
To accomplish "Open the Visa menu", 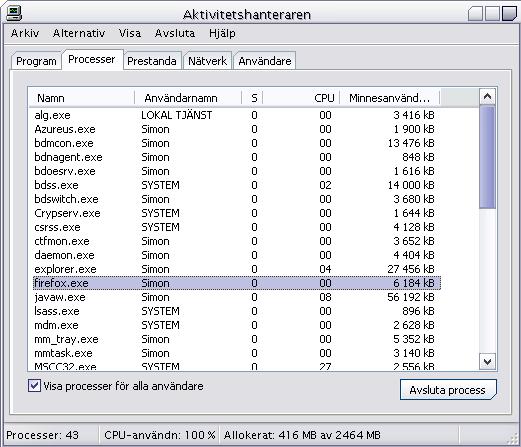I will pos(130,33).
